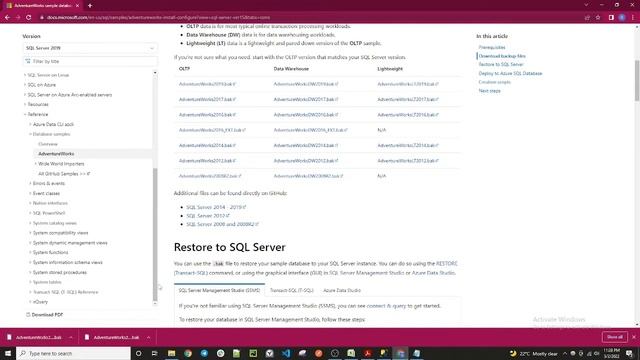Open the connect & query link
640x360 pixels.
point(386,306)
